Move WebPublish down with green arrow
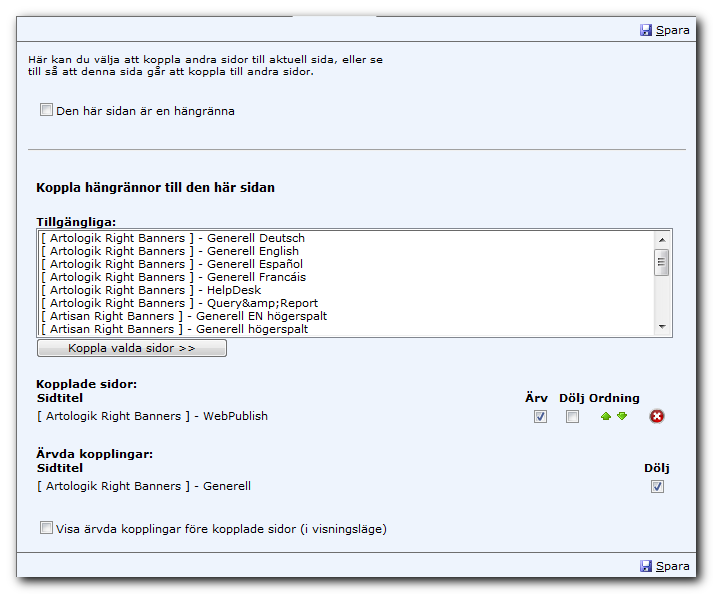Viewport: 713px width, 594px height. point(622,416)
